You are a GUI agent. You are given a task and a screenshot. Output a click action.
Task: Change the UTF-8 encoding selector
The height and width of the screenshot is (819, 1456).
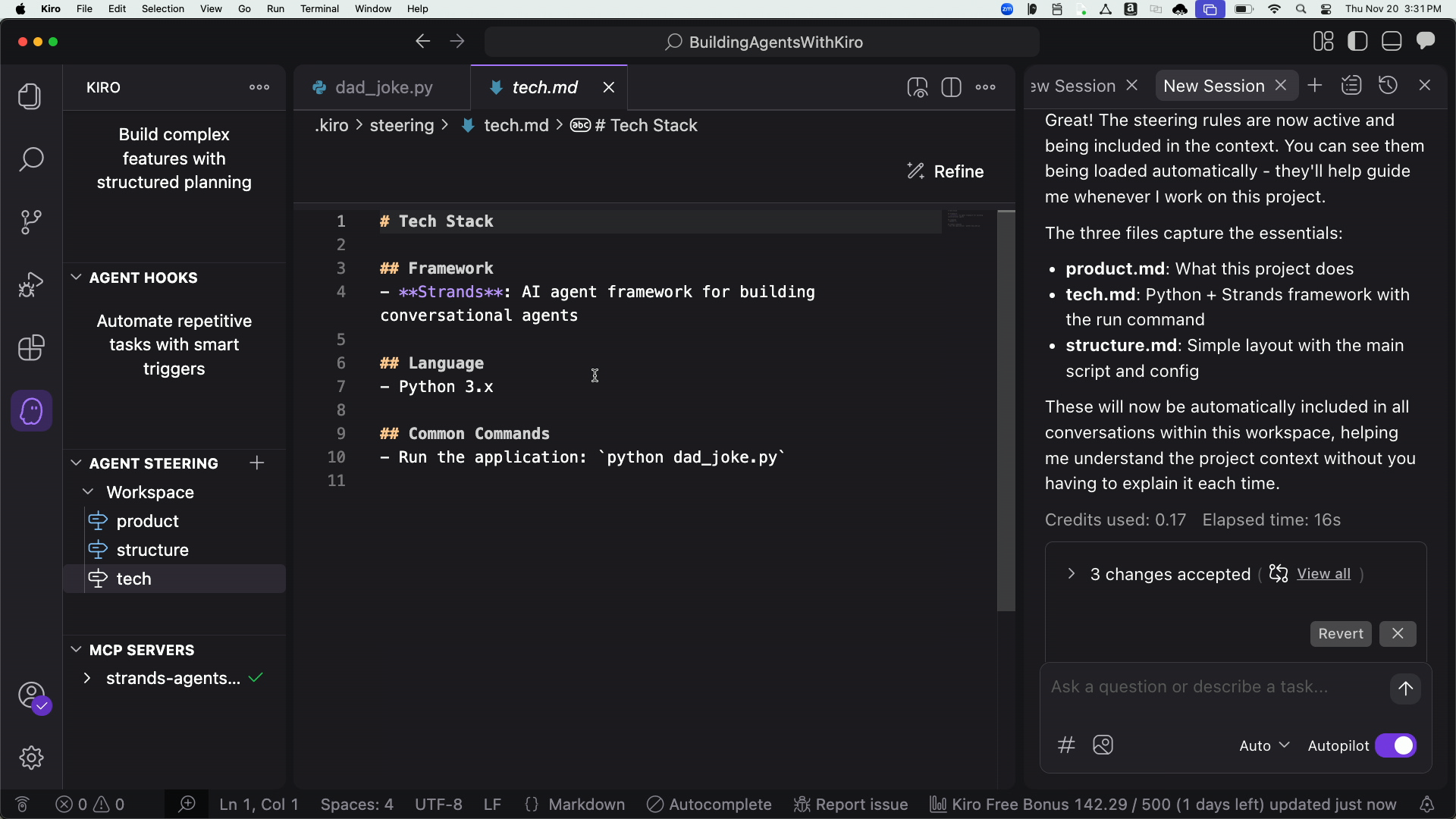point(438,805)
